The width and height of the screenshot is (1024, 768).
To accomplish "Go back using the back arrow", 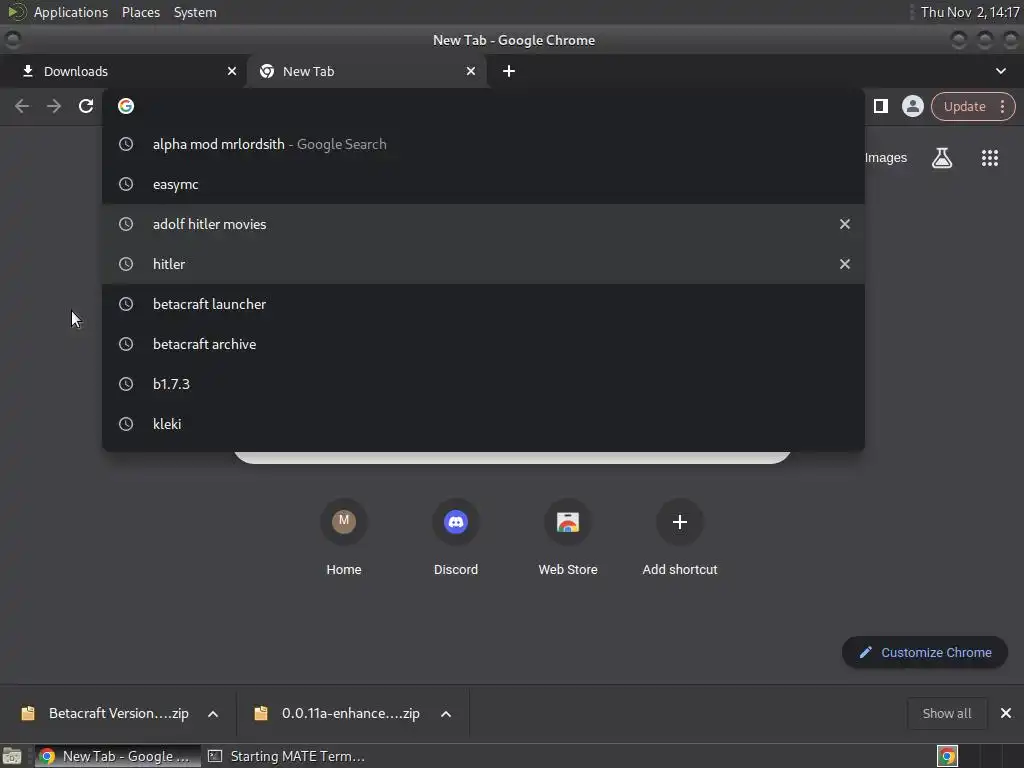I will pyautogui.click(x=22, y=106).
